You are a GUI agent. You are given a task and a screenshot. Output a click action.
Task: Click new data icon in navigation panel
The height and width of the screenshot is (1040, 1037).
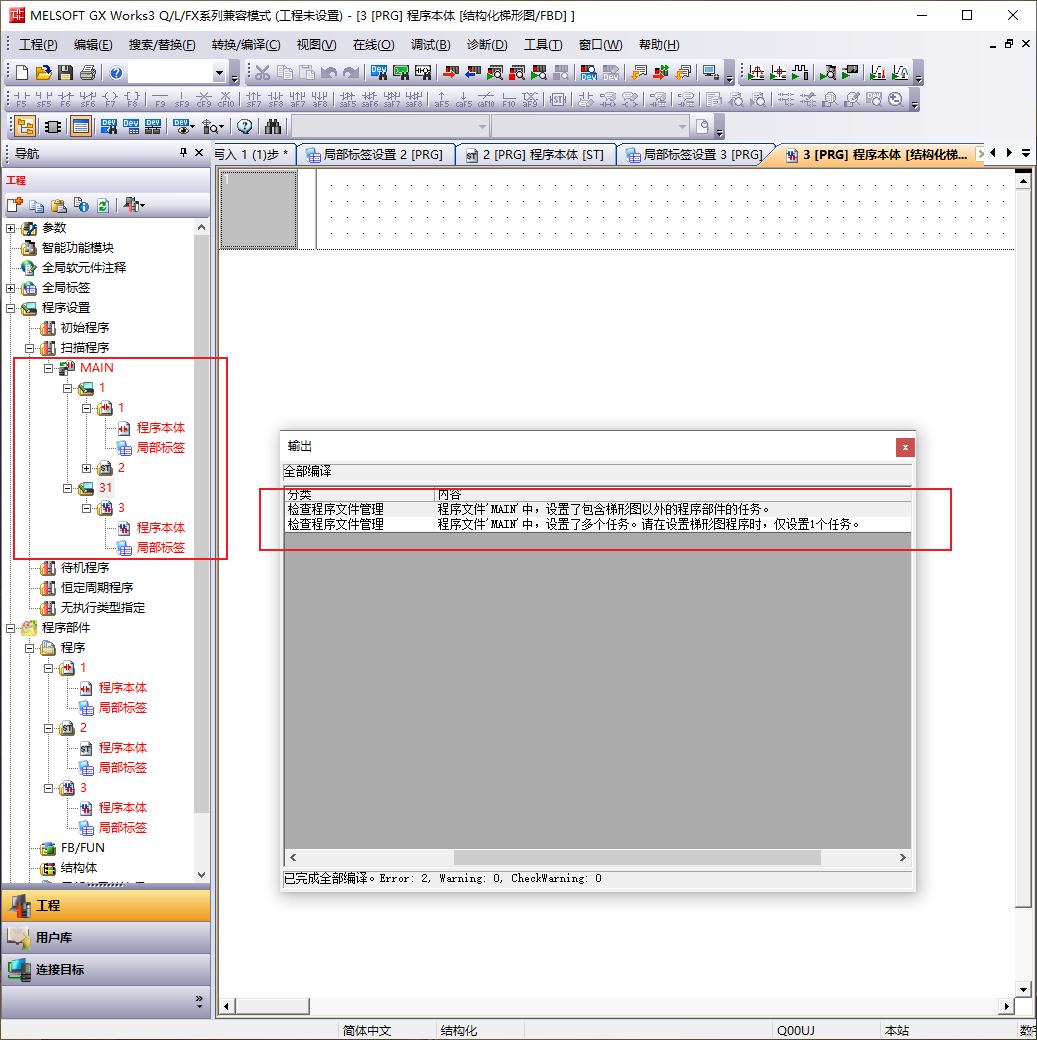point(15,205)
